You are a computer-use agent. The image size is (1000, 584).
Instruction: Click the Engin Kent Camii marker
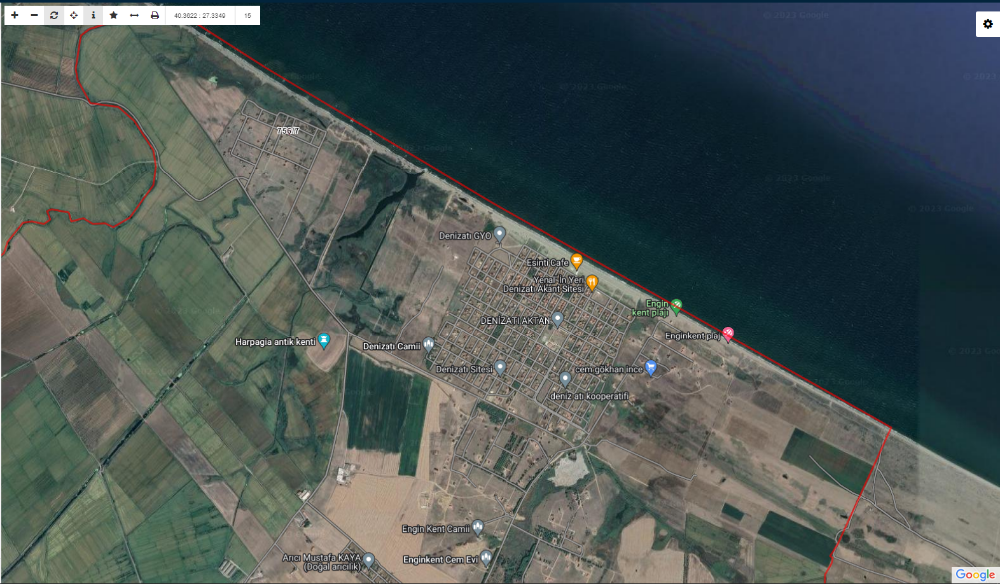click(x=478, y=527)
